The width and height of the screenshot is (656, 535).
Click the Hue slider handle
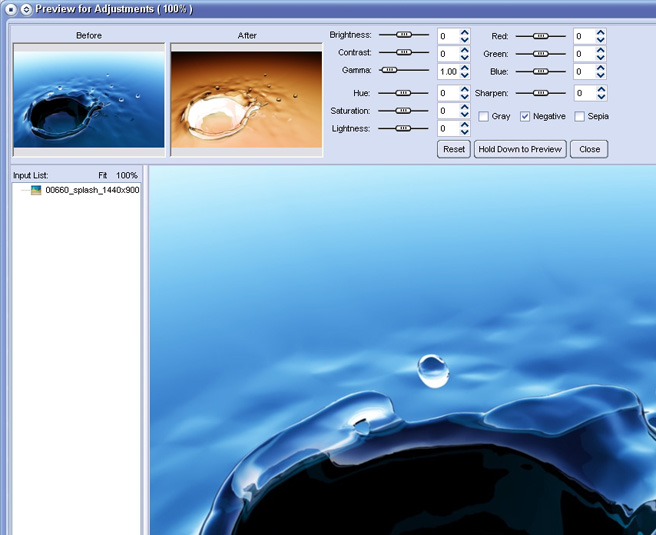[x=403, y=93]
